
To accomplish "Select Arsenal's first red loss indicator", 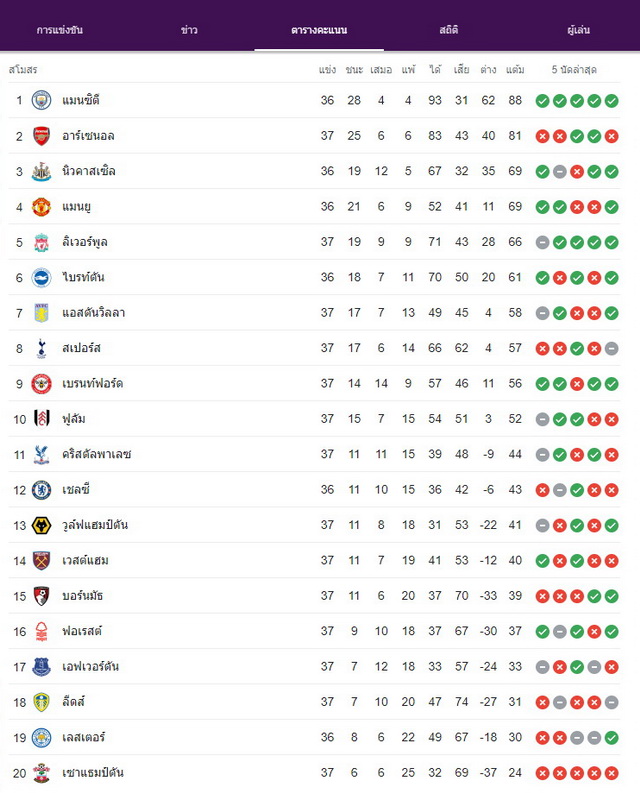I will (542, 136).
